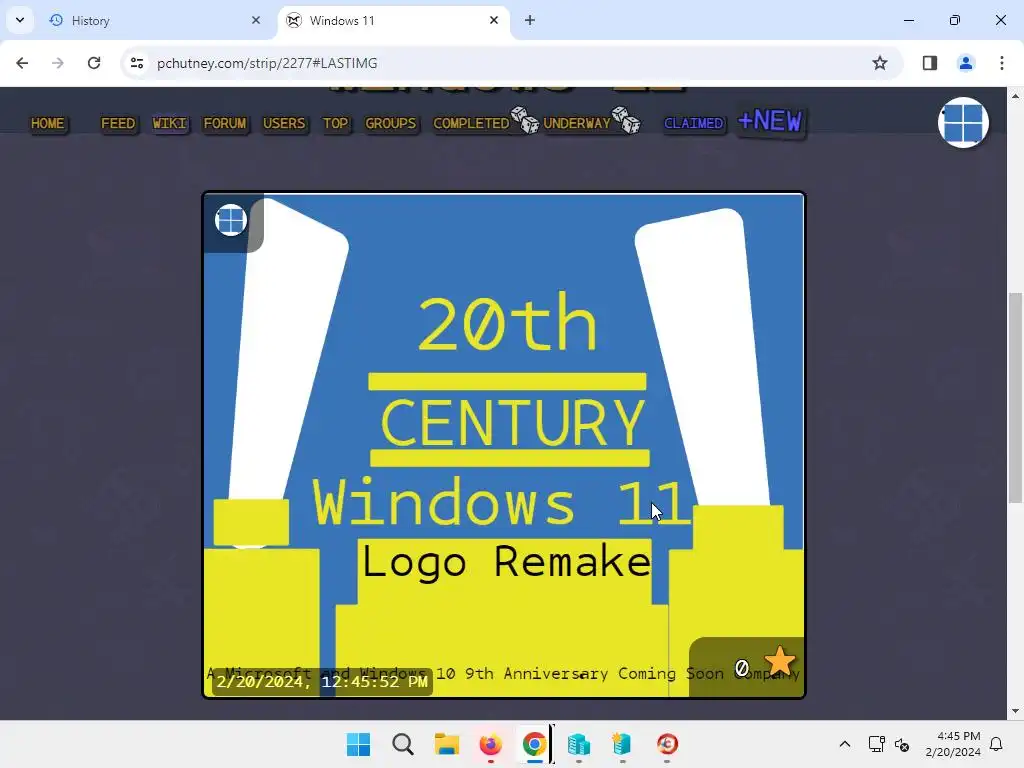Click the panel's 0 star count
This screenshot has height=768, width=1024.
coord(741,668)
